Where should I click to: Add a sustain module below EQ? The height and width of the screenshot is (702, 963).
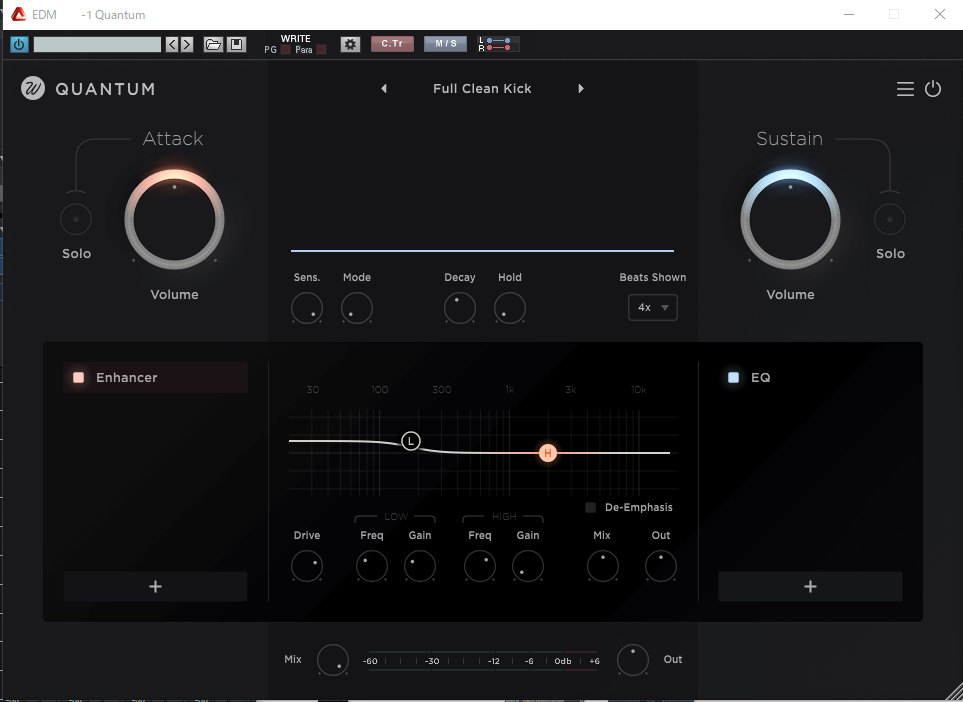coord(811,587)
